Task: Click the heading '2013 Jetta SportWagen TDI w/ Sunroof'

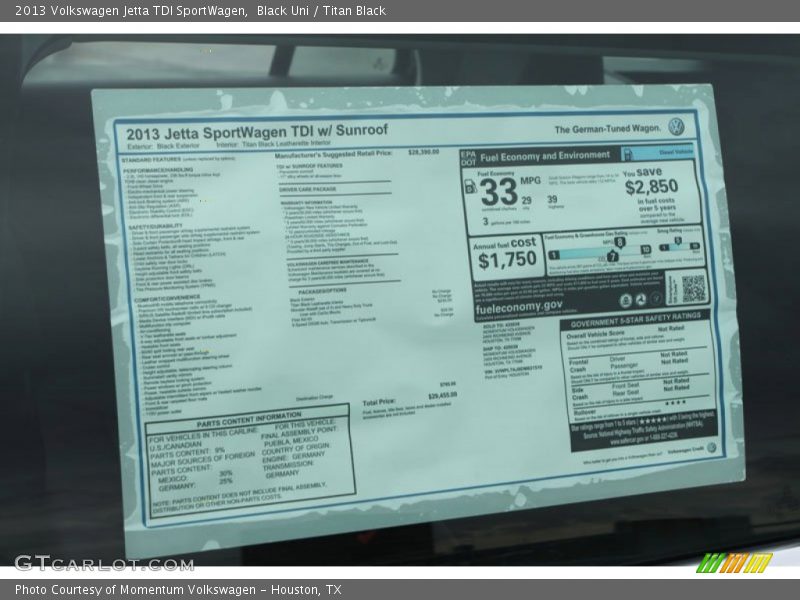Action: click(x=257, y=132)
